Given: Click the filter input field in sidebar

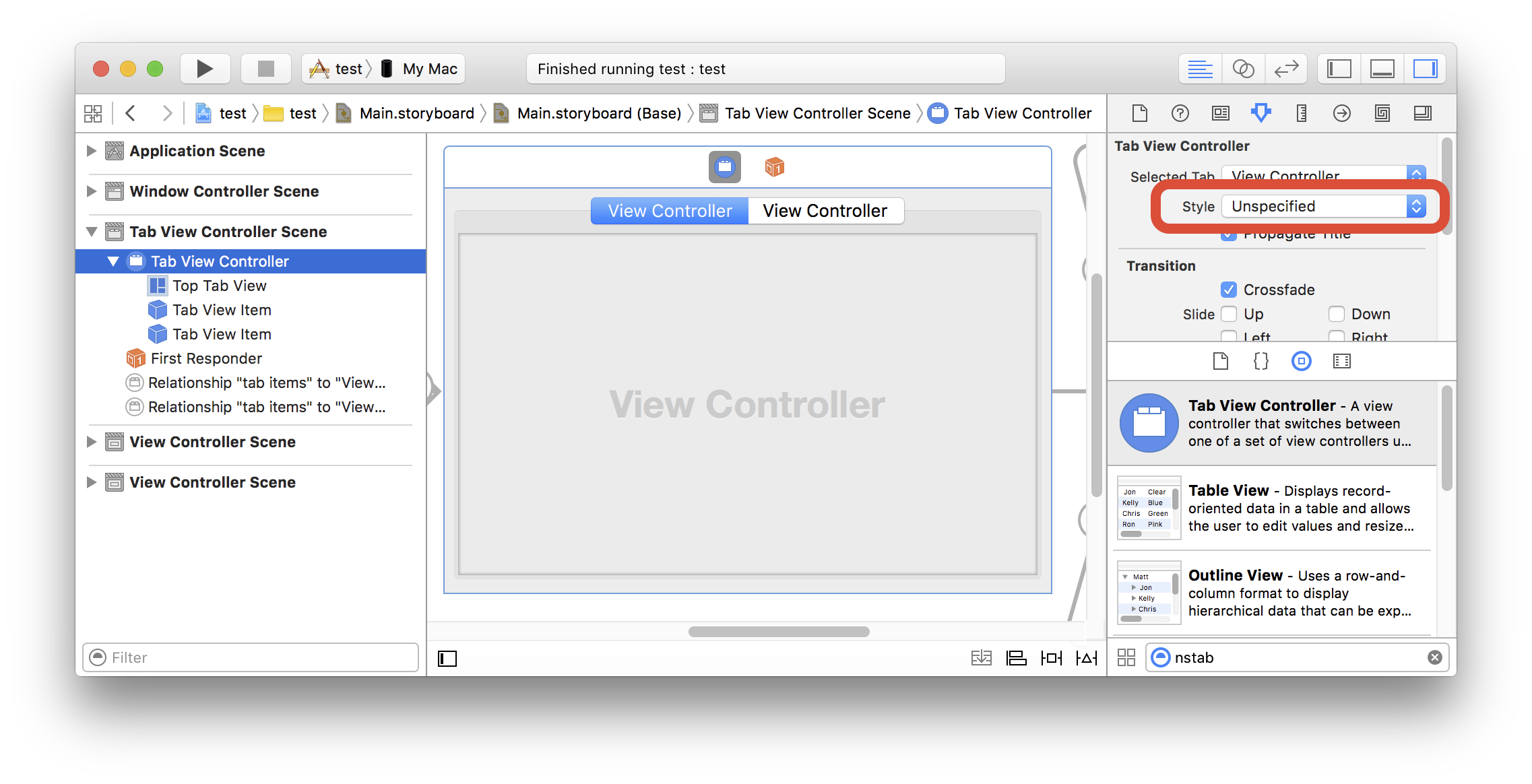Looking at the screenshot, I should [253, 657].
